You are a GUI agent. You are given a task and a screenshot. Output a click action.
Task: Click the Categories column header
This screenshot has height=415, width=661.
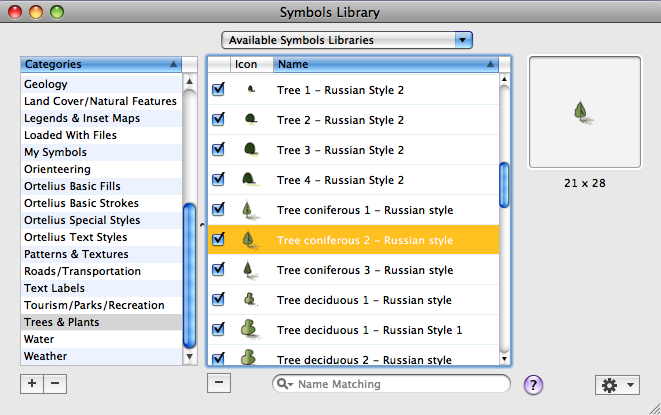(100, 64)
